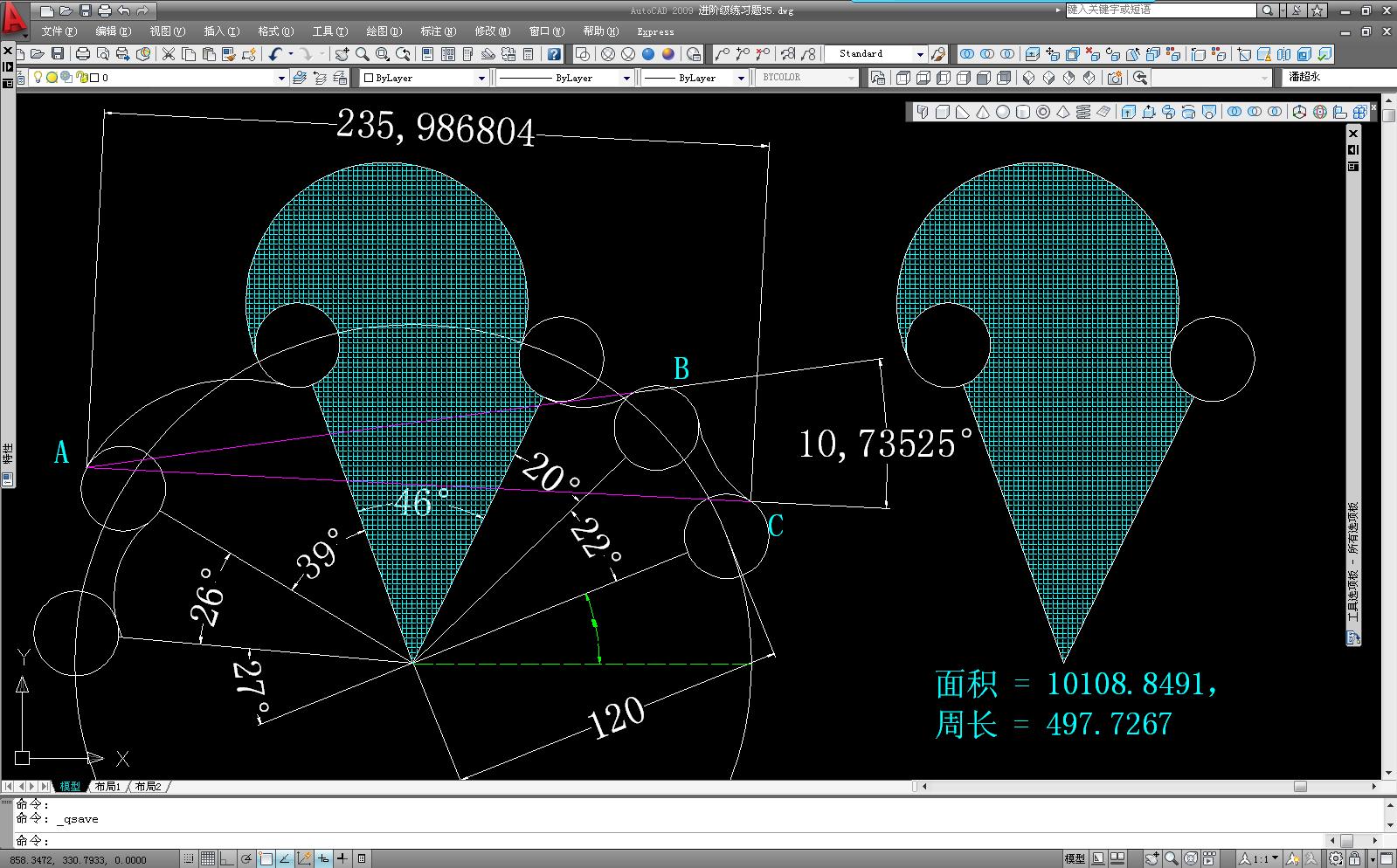Screen dimensions: 1397x868
Task: Click Undo arrow in quick access toolbar
Action: [x=124, y=10]
